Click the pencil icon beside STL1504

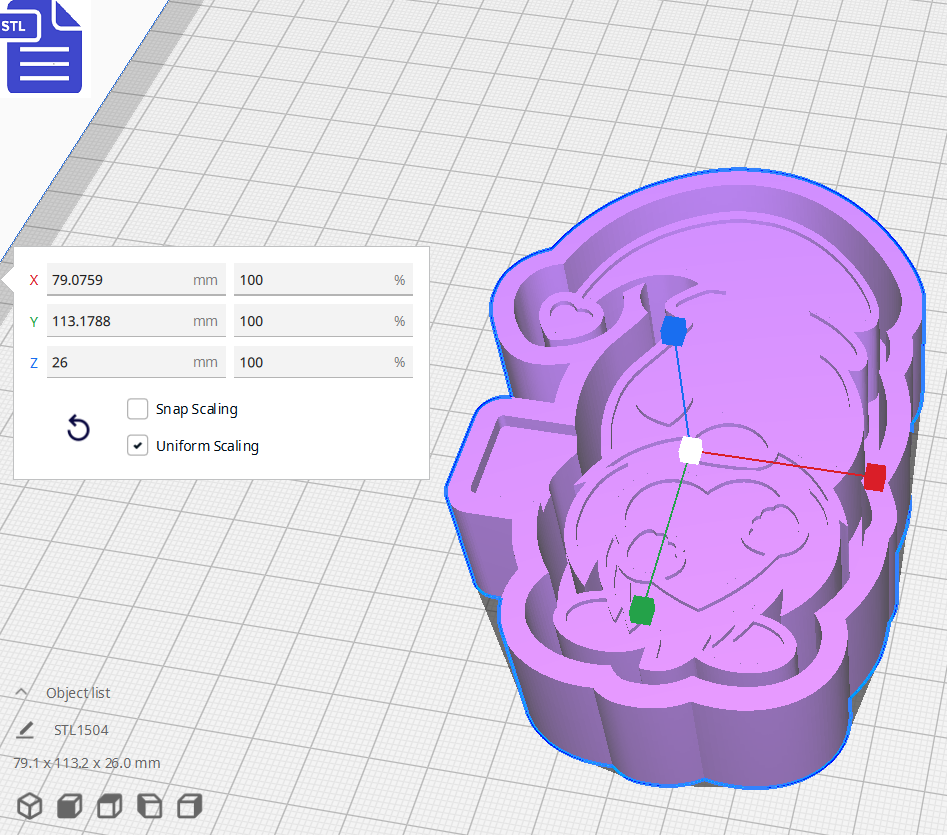(x=27, y=729)
